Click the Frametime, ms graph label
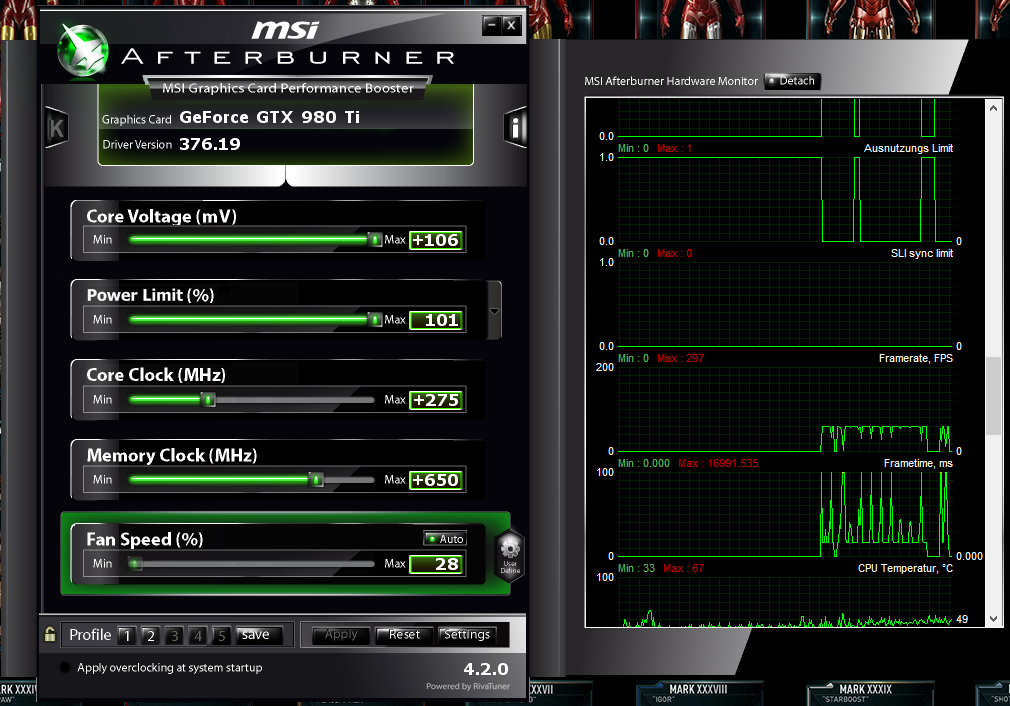This screenshot has height=706, width=1010. (x=918, y=463)
